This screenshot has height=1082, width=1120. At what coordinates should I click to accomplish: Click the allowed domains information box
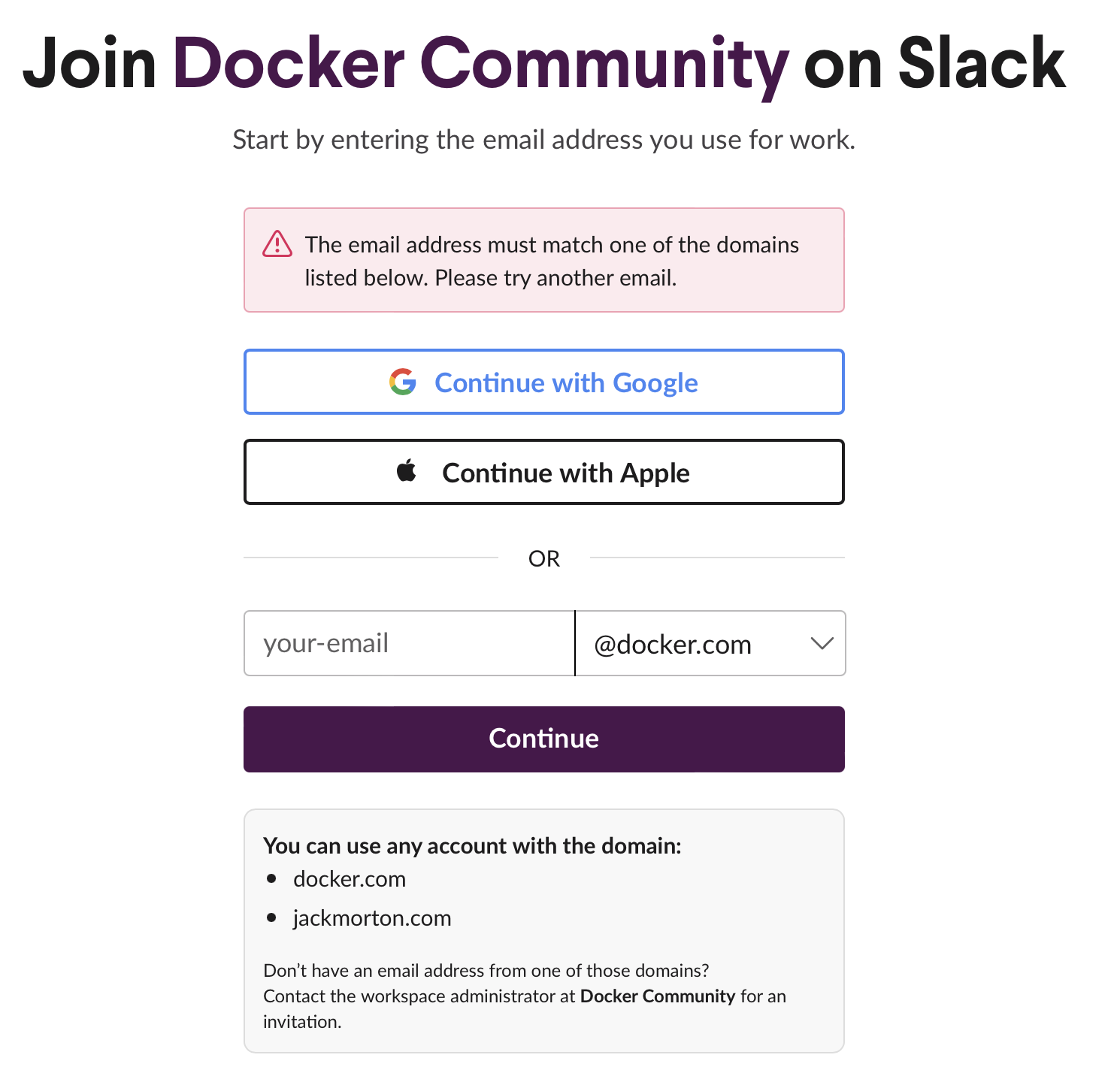(543, 932)
